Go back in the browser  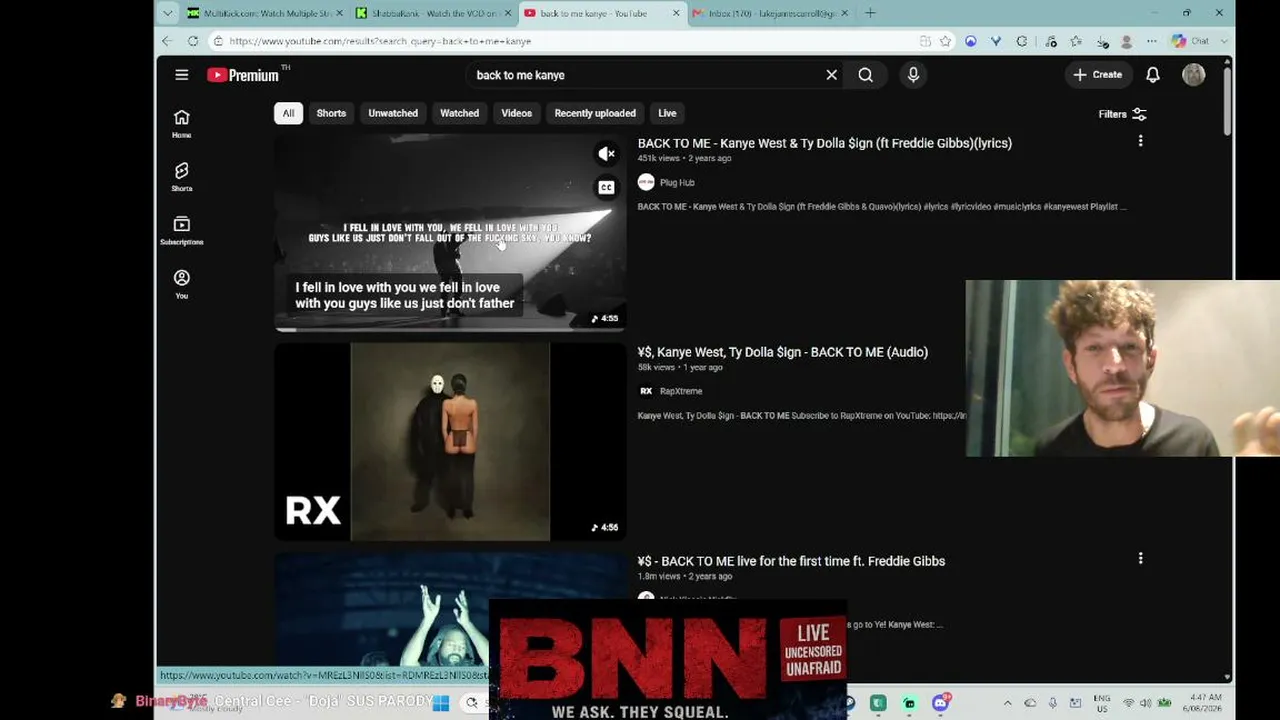click(167, 41)
